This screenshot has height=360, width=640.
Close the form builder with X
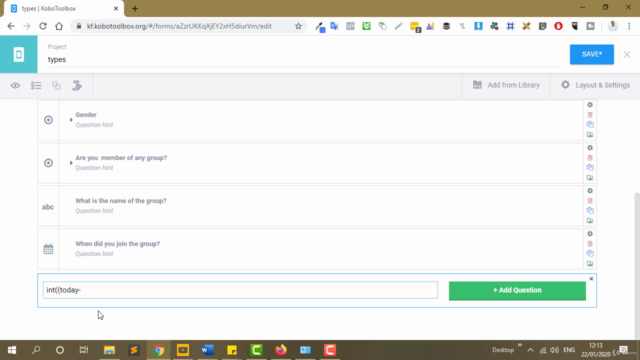[x=627, y=54]
